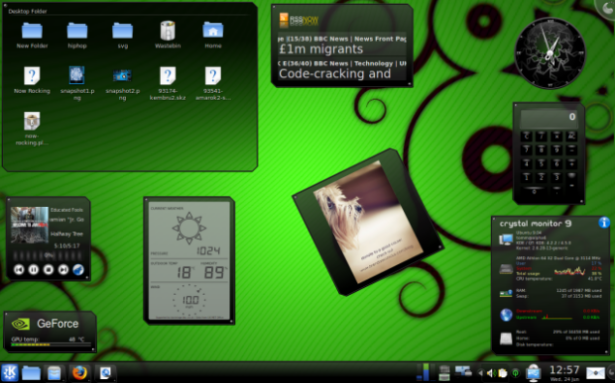Image resolution: width=615 pixels, height=383 pixels.
Task: Launch Firefox from the bottom panel
Action: [x=80, y=372]
